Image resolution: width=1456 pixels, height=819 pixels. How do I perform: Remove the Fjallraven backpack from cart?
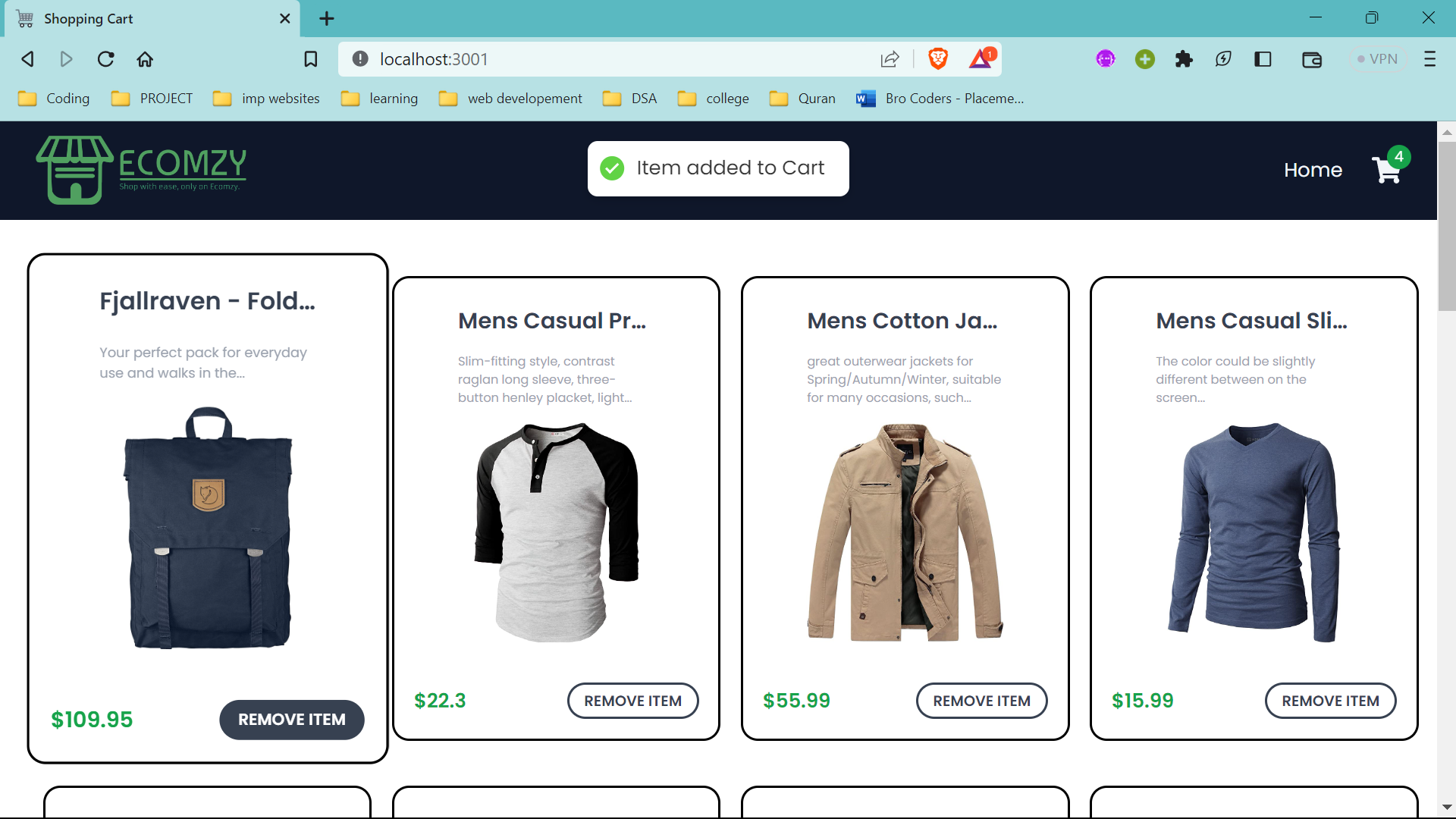tap(291, 720)
